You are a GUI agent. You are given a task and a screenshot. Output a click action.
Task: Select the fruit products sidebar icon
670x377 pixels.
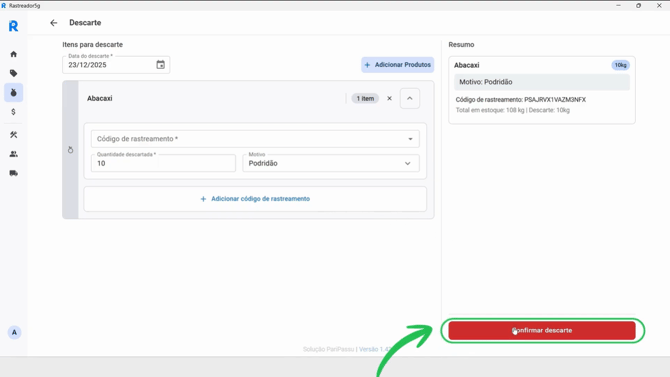click(x=14, y=93)
